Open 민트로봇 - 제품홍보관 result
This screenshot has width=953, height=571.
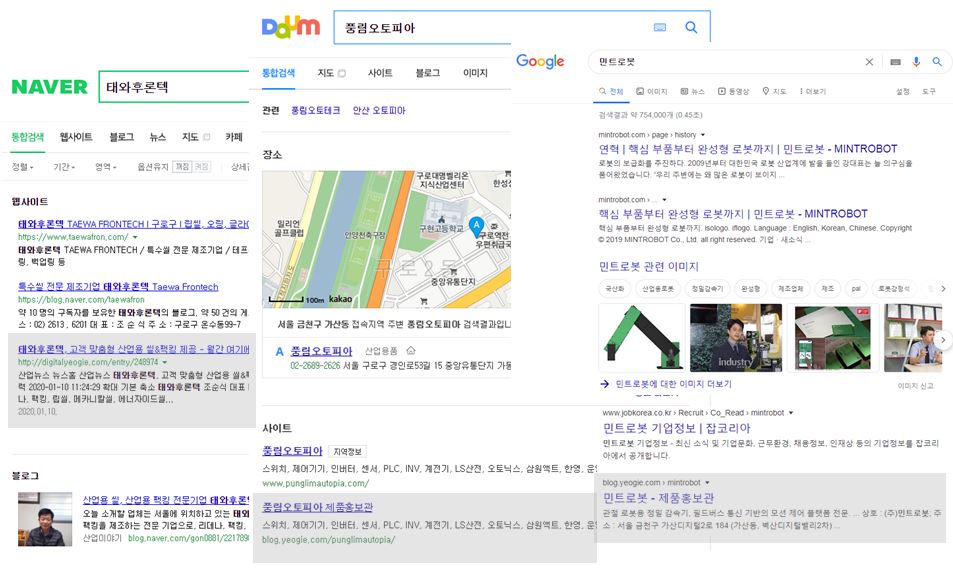(658, 498)
